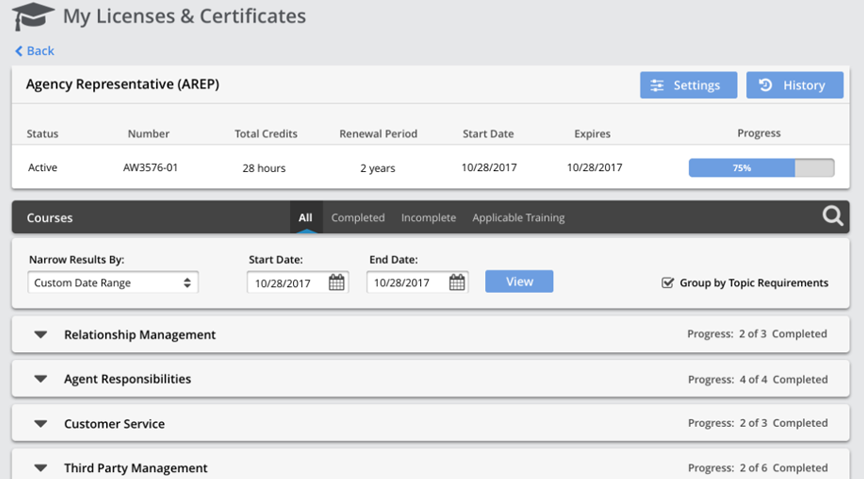The width and height of the screenshot is (864, 479).
Task: Open course search with magnifier icon
Action: tap(833, 217)
